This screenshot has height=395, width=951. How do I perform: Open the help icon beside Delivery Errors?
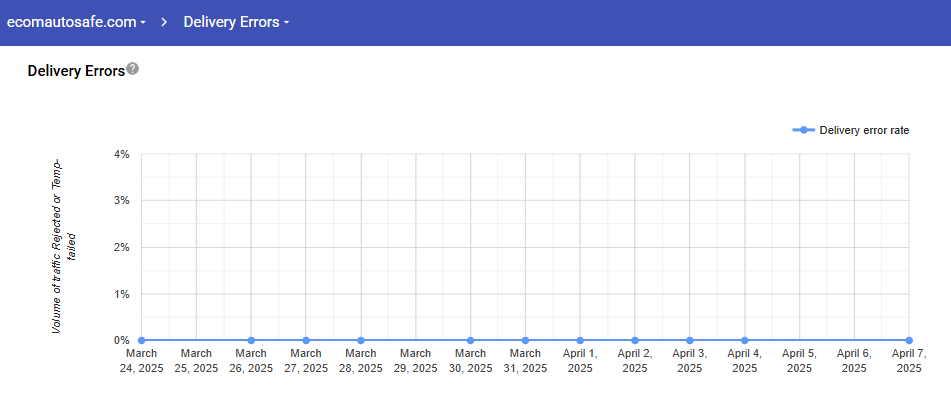point(133,69)
